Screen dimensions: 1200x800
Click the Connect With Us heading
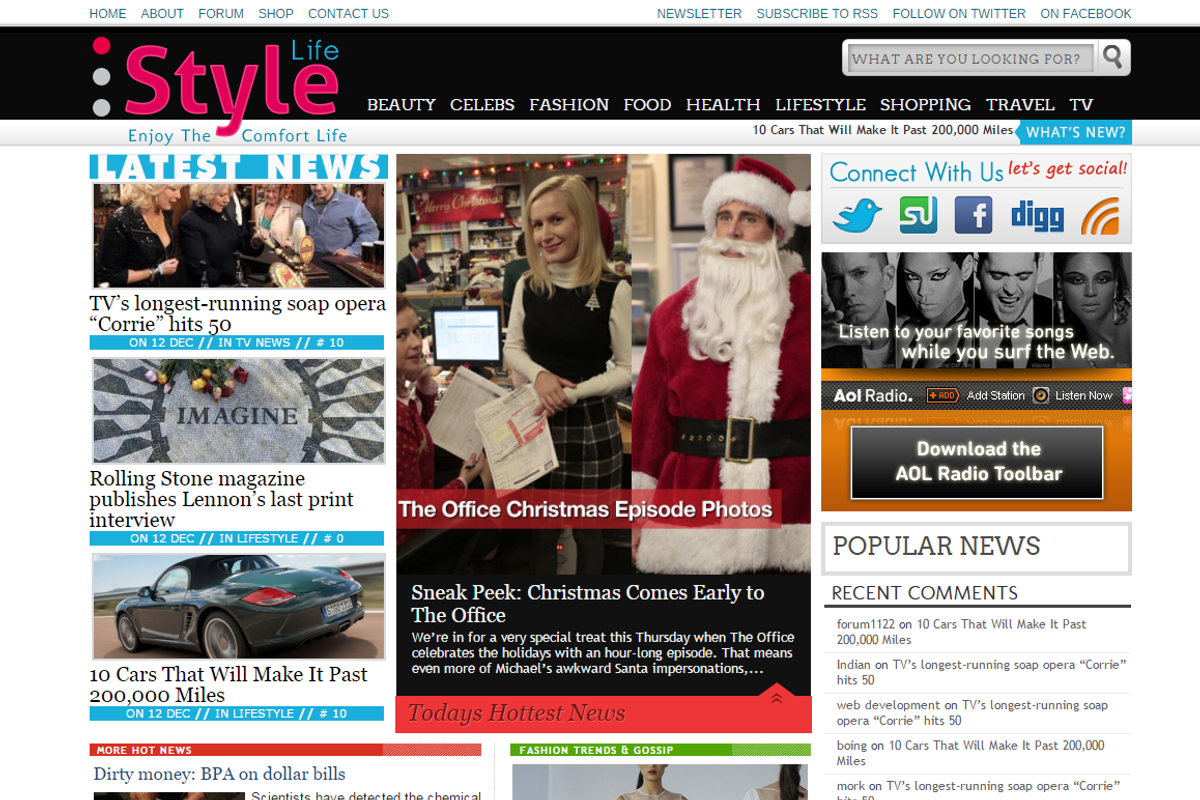[916, 172]
